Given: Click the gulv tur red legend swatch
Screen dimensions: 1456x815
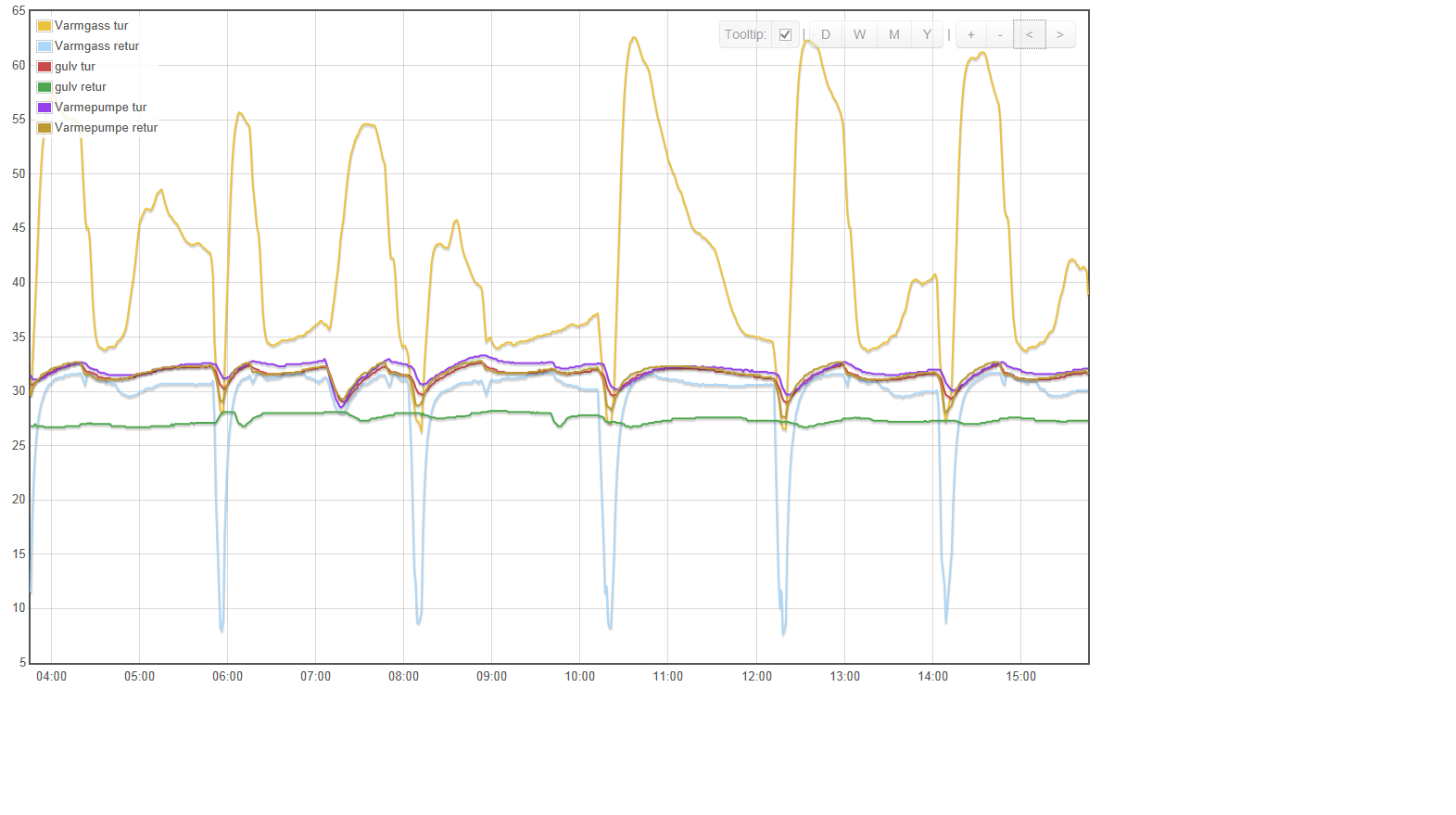Looking at the screenshot, I should click(44, 67).
